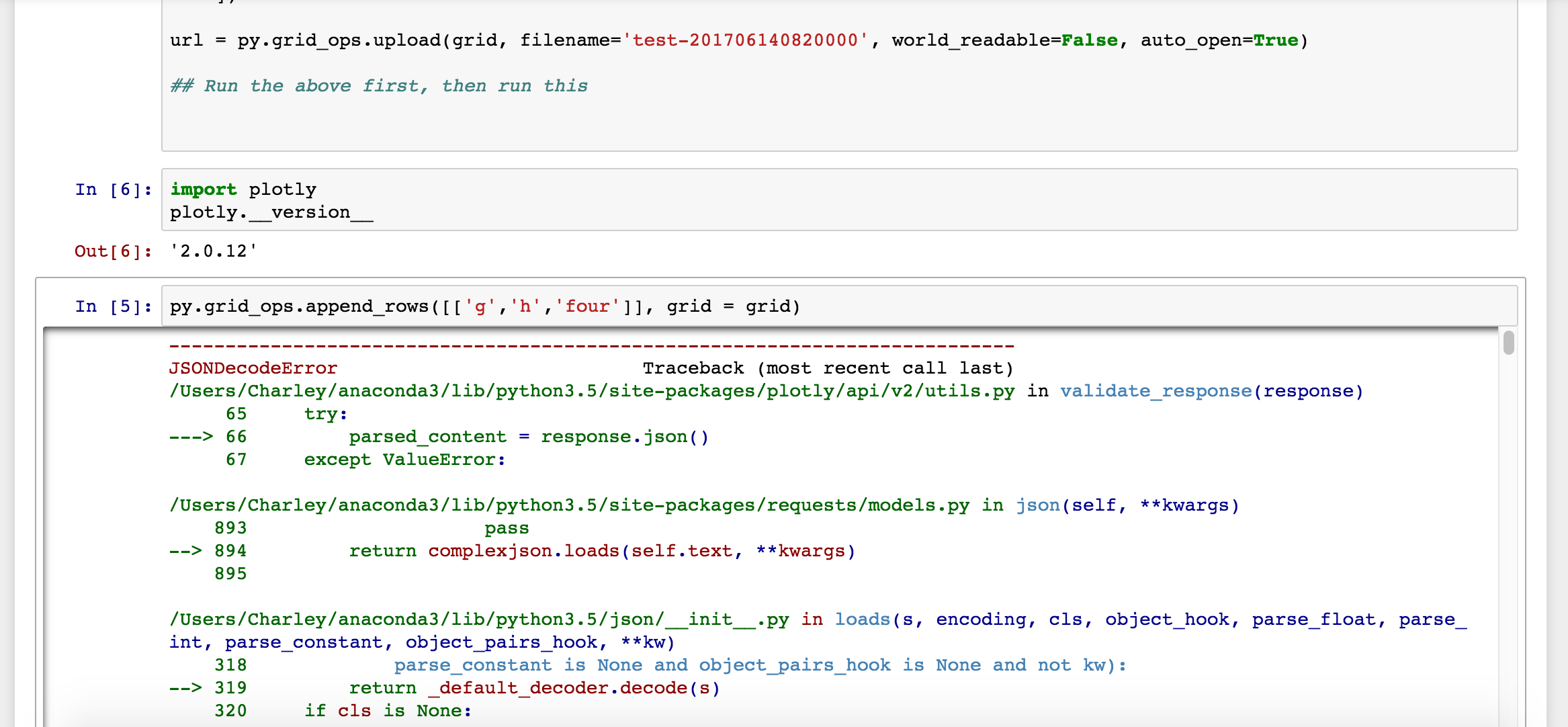Click the 'JSONDecodeError' traceback heading

point(253,368)
